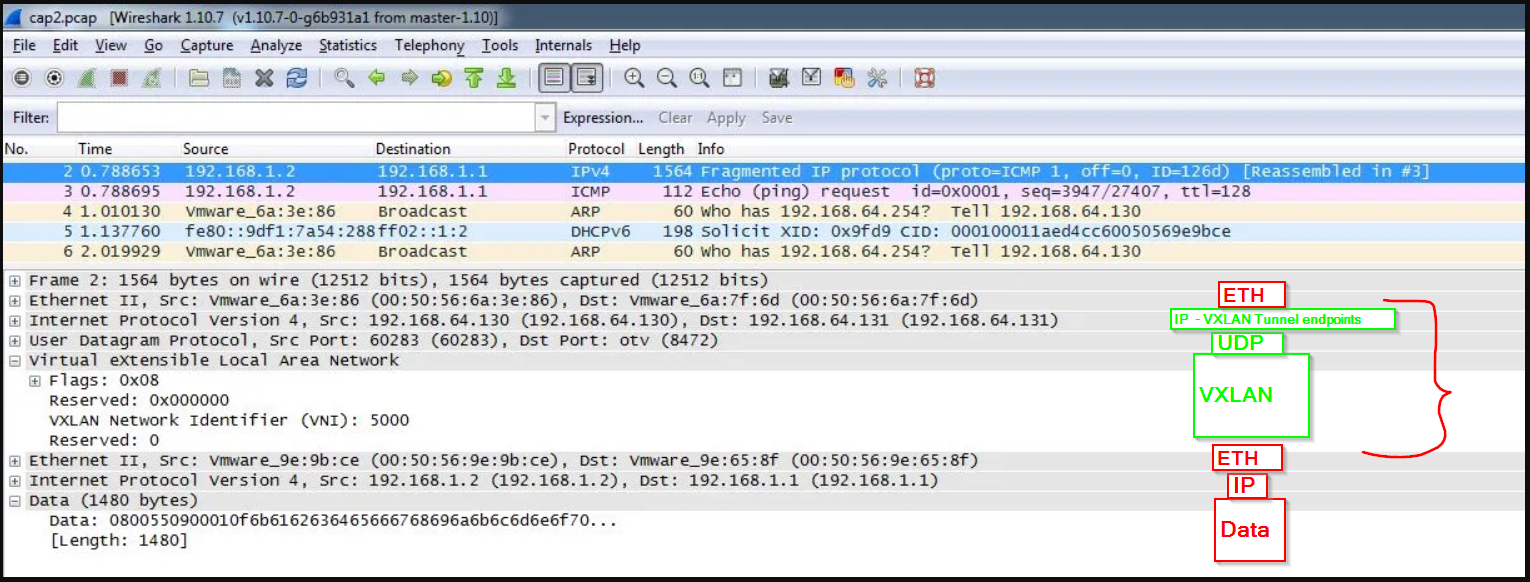
Task: Open the Telephony menu
Action: 429,45
